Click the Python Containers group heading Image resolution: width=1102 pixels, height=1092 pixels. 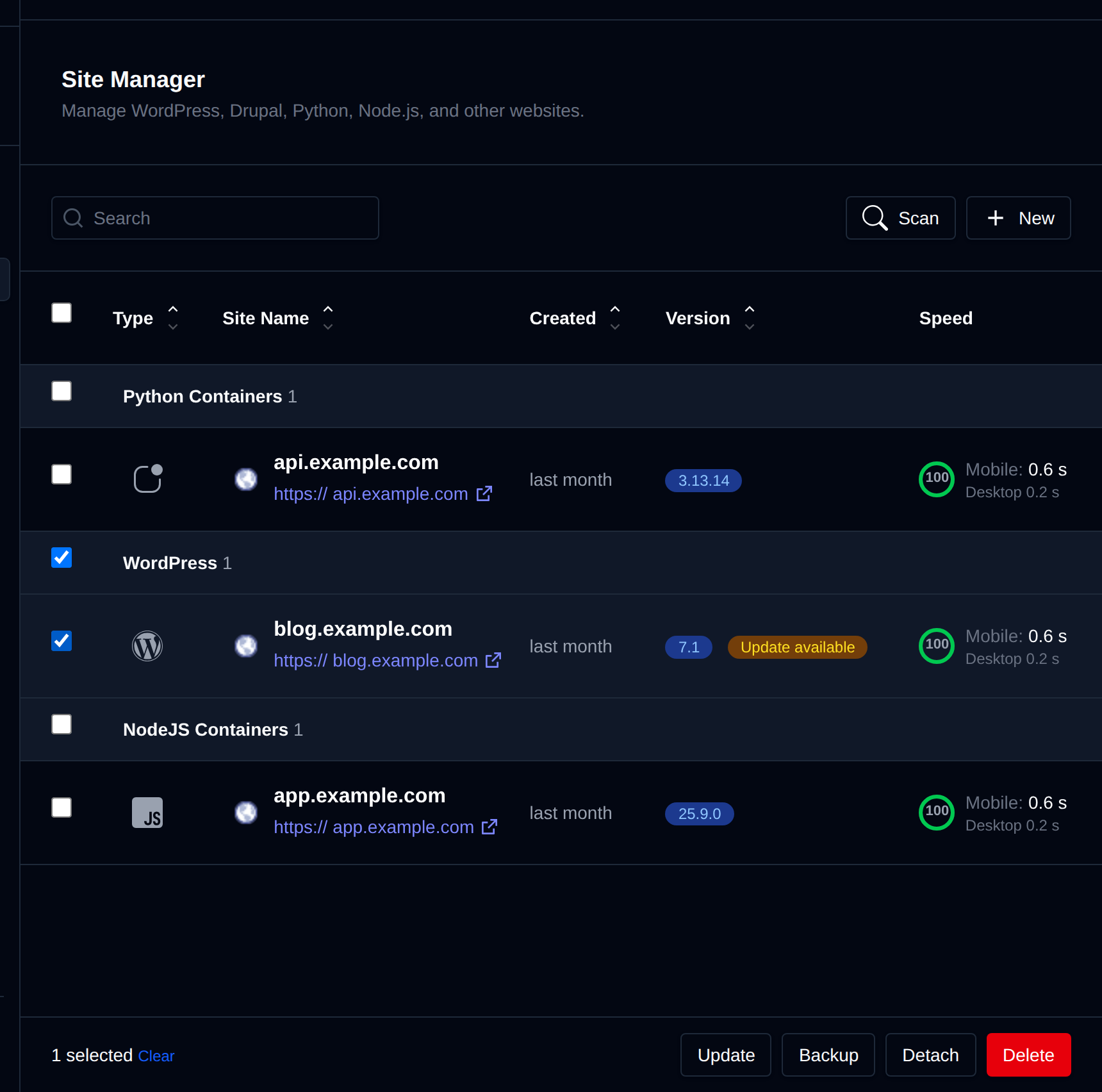202,396
